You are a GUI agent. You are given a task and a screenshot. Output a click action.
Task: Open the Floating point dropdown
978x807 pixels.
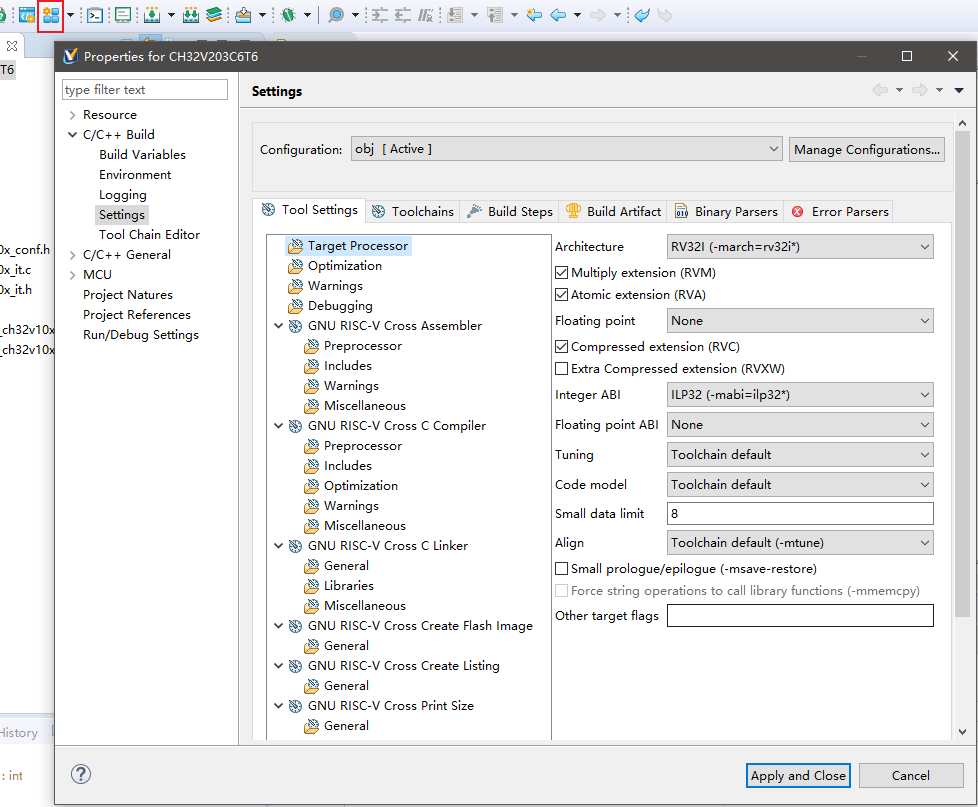pos(800,321)
